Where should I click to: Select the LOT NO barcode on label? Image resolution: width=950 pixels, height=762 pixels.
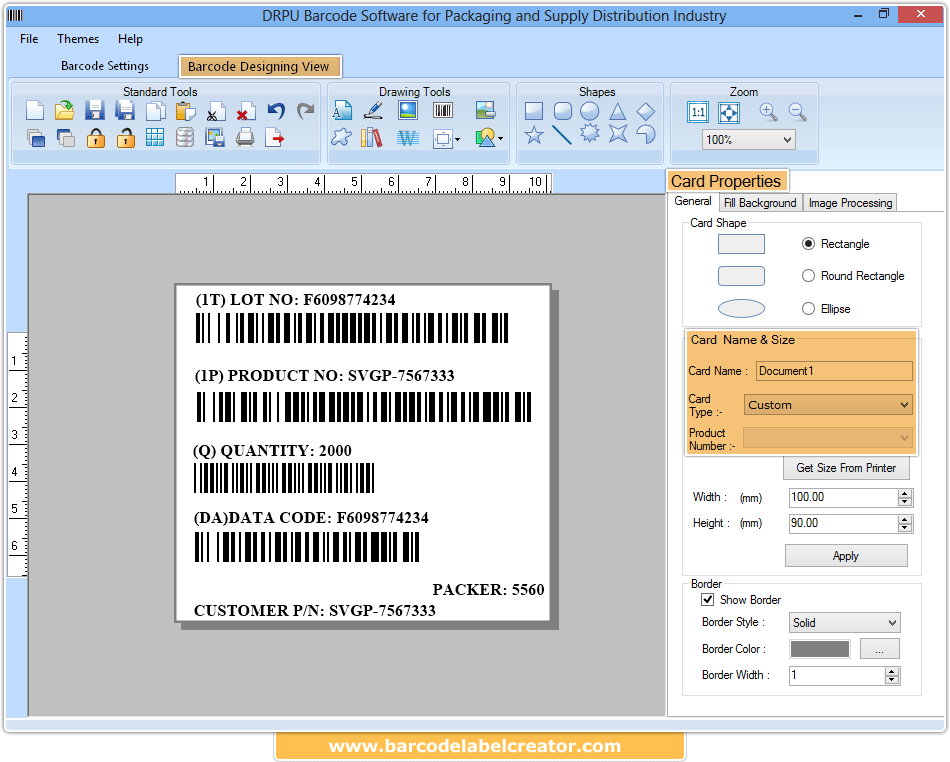tap(352, 328)
